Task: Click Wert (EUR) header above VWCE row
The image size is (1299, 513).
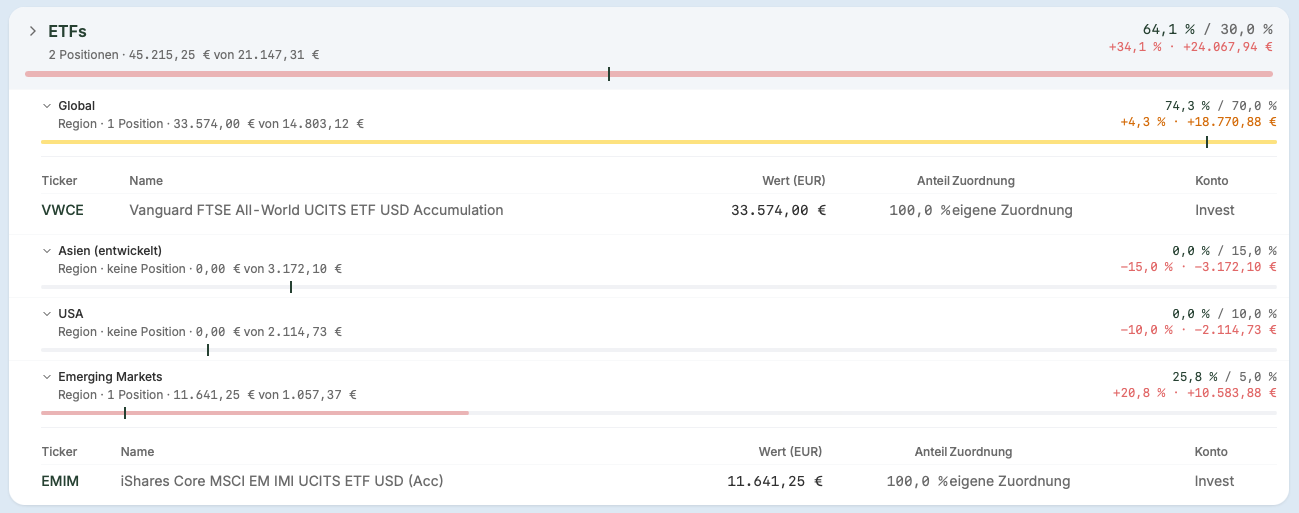Action: 793,181
